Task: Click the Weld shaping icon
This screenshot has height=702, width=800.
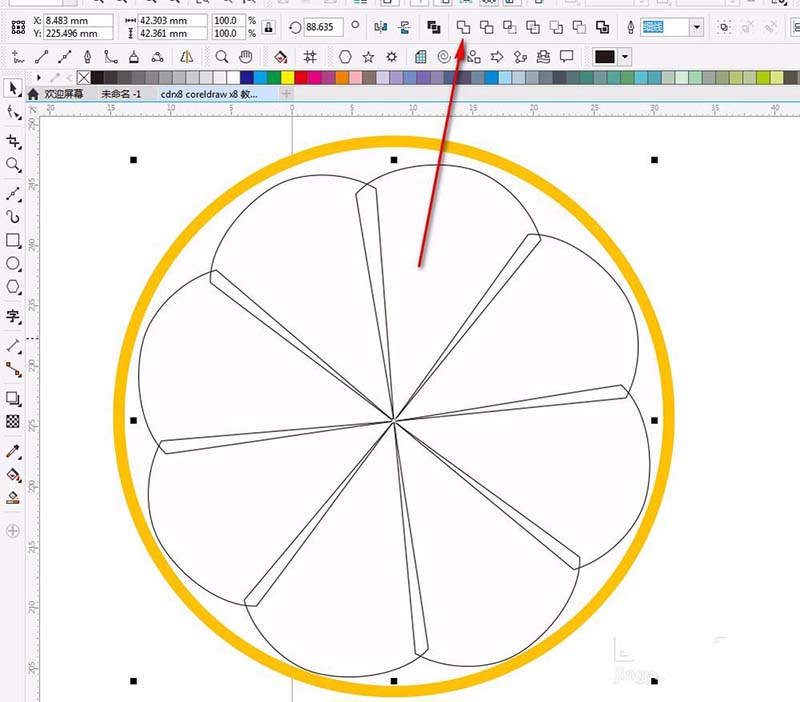Action: 463,27
